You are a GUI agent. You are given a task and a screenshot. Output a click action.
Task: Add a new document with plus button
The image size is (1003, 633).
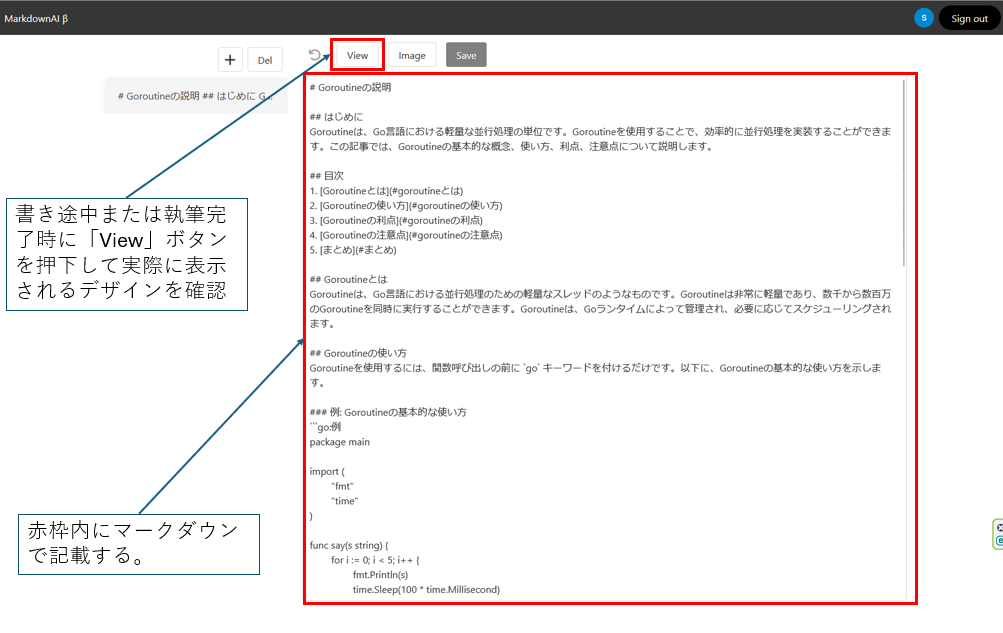pos(230,60)
